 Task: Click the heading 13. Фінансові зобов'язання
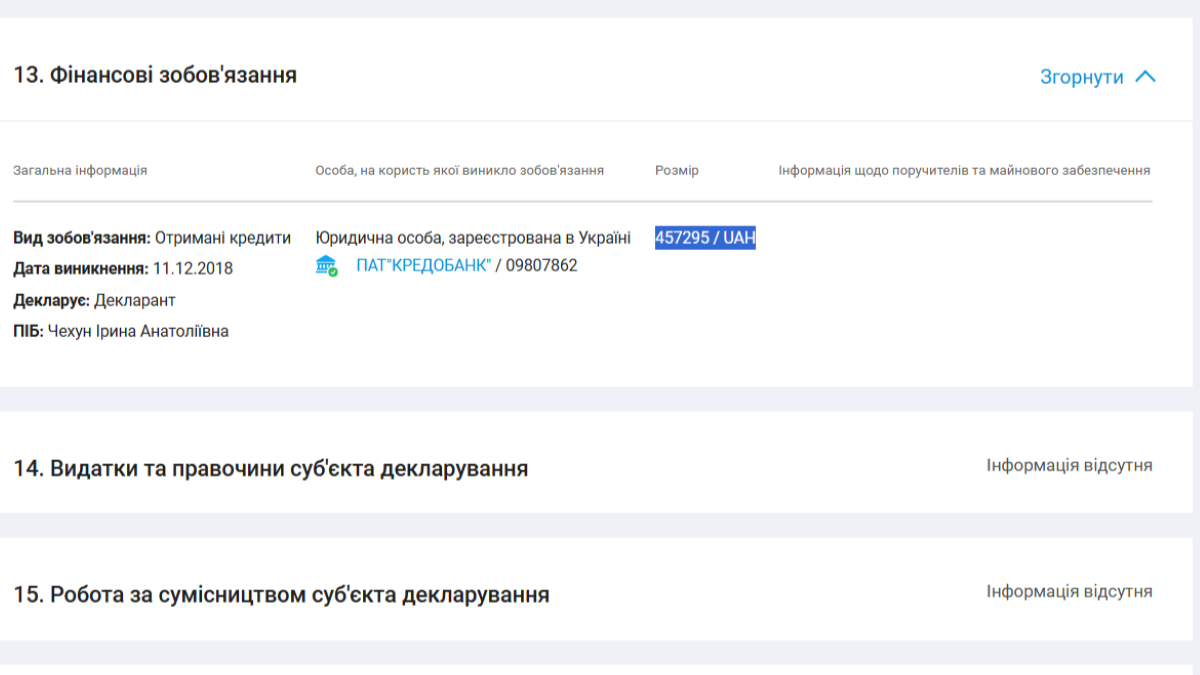click(x=155, y=75)
